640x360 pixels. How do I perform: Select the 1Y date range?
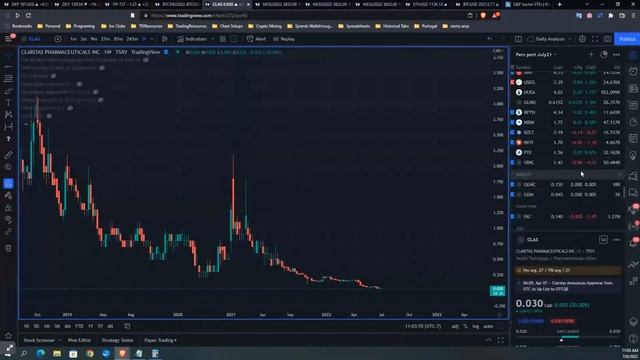[x=90, y=326]
